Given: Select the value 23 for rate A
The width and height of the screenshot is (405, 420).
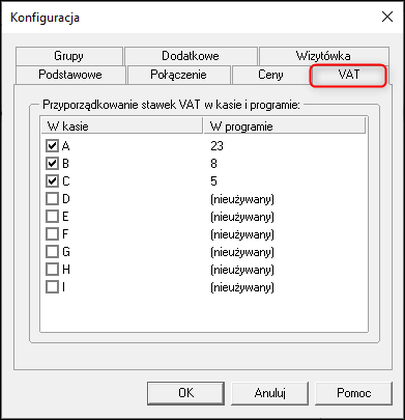Looking at the screenshot, I should coord(217,146).
